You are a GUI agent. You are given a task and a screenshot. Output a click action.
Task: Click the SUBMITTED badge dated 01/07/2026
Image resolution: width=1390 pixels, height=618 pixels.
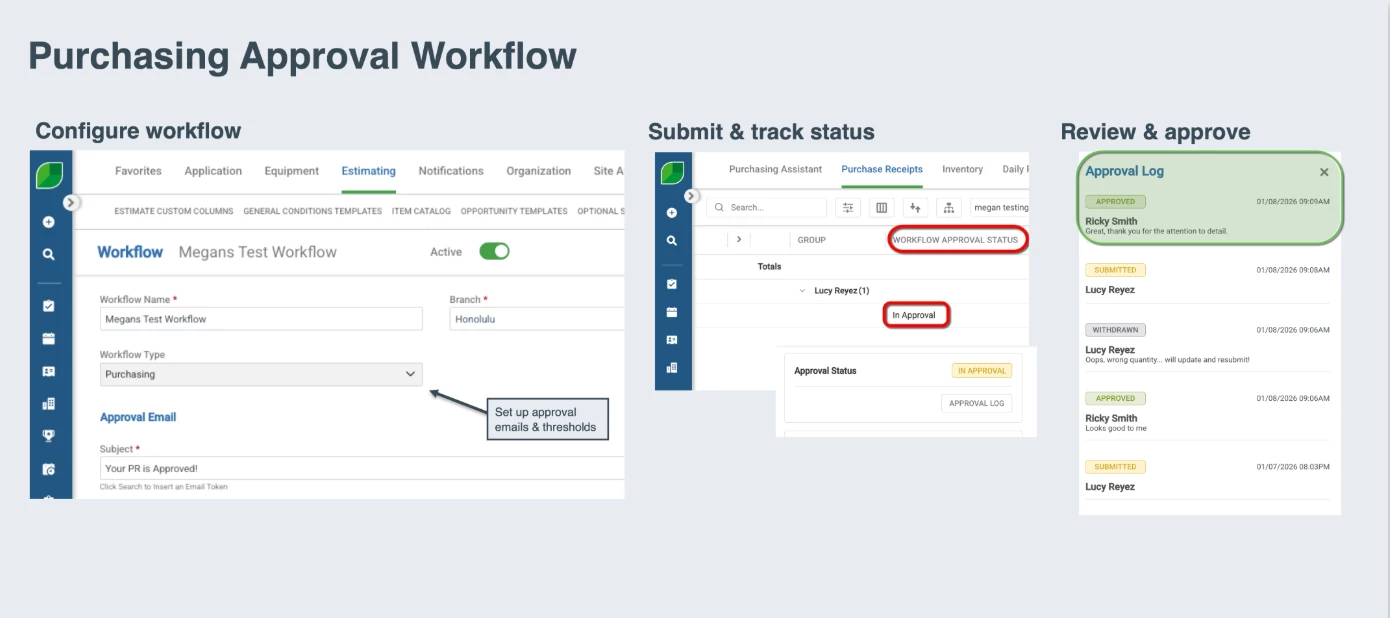pyautogui.click(x=1116, y=467)
